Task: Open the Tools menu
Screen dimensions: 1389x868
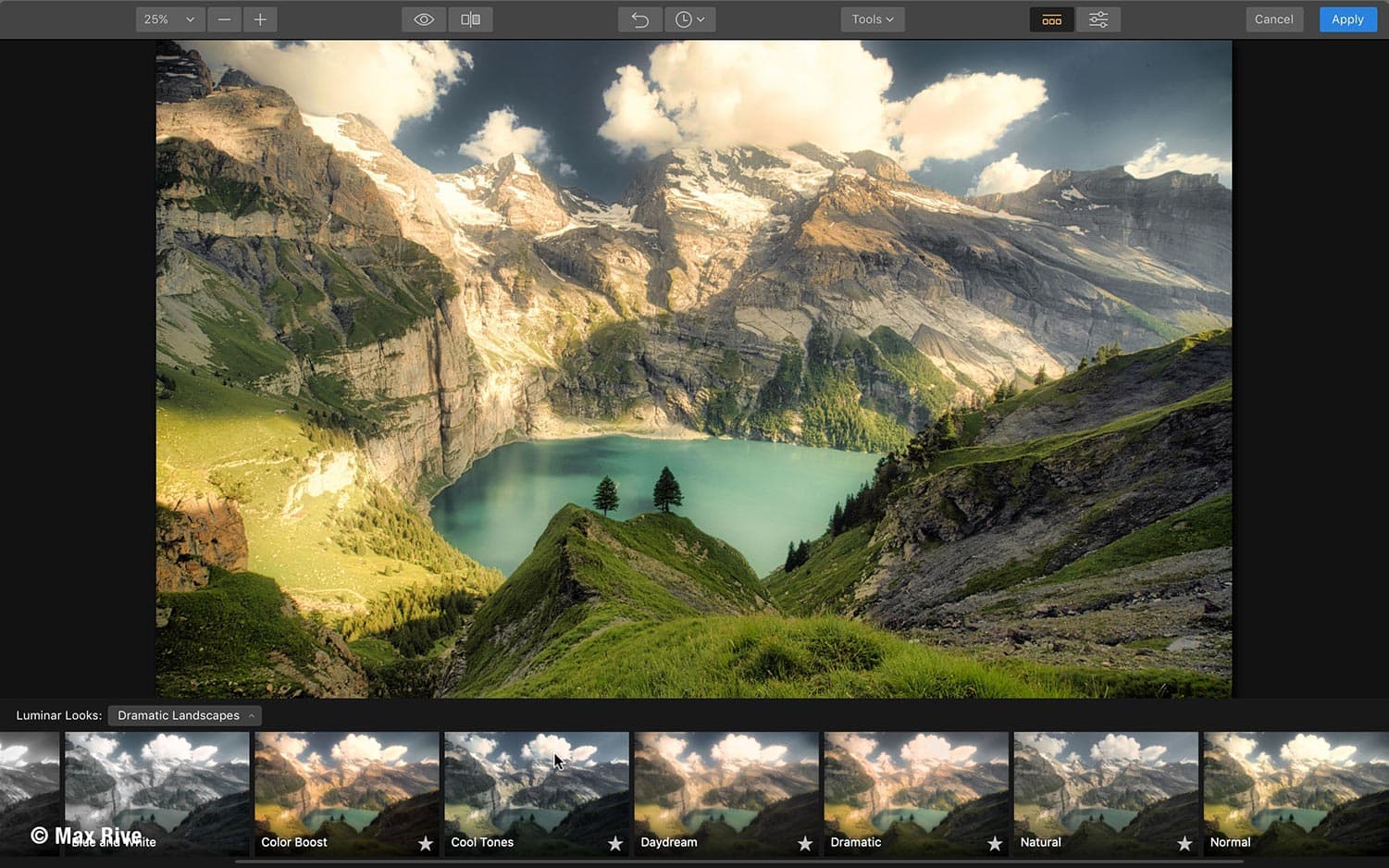Action: [871, 19]
